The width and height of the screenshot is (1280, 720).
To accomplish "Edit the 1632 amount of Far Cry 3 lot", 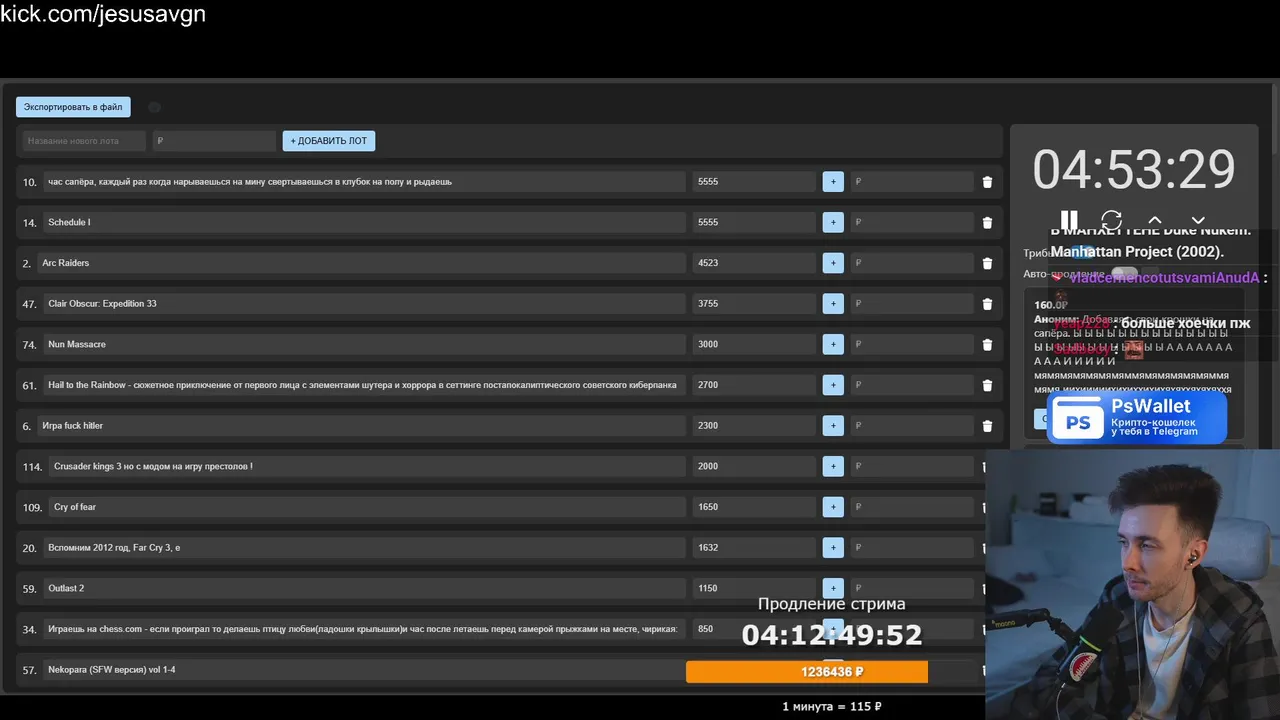I will tap(754, 548).
